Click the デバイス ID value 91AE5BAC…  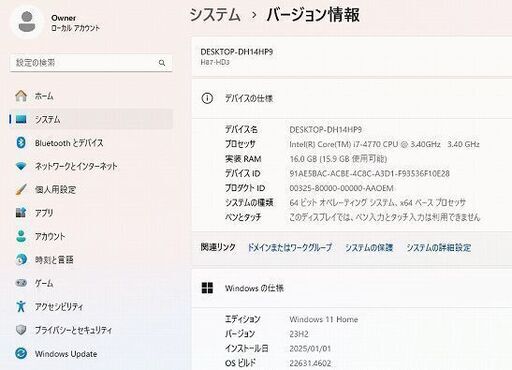pos(369,173)
